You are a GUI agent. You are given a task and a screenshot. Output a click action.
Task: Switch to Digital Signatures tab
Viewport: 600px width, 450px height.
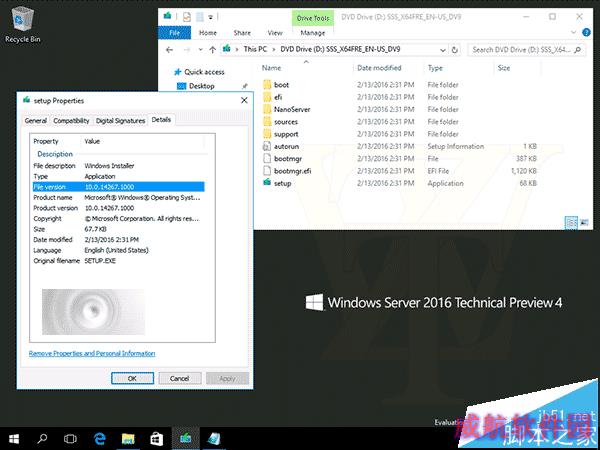pos(121,121)
